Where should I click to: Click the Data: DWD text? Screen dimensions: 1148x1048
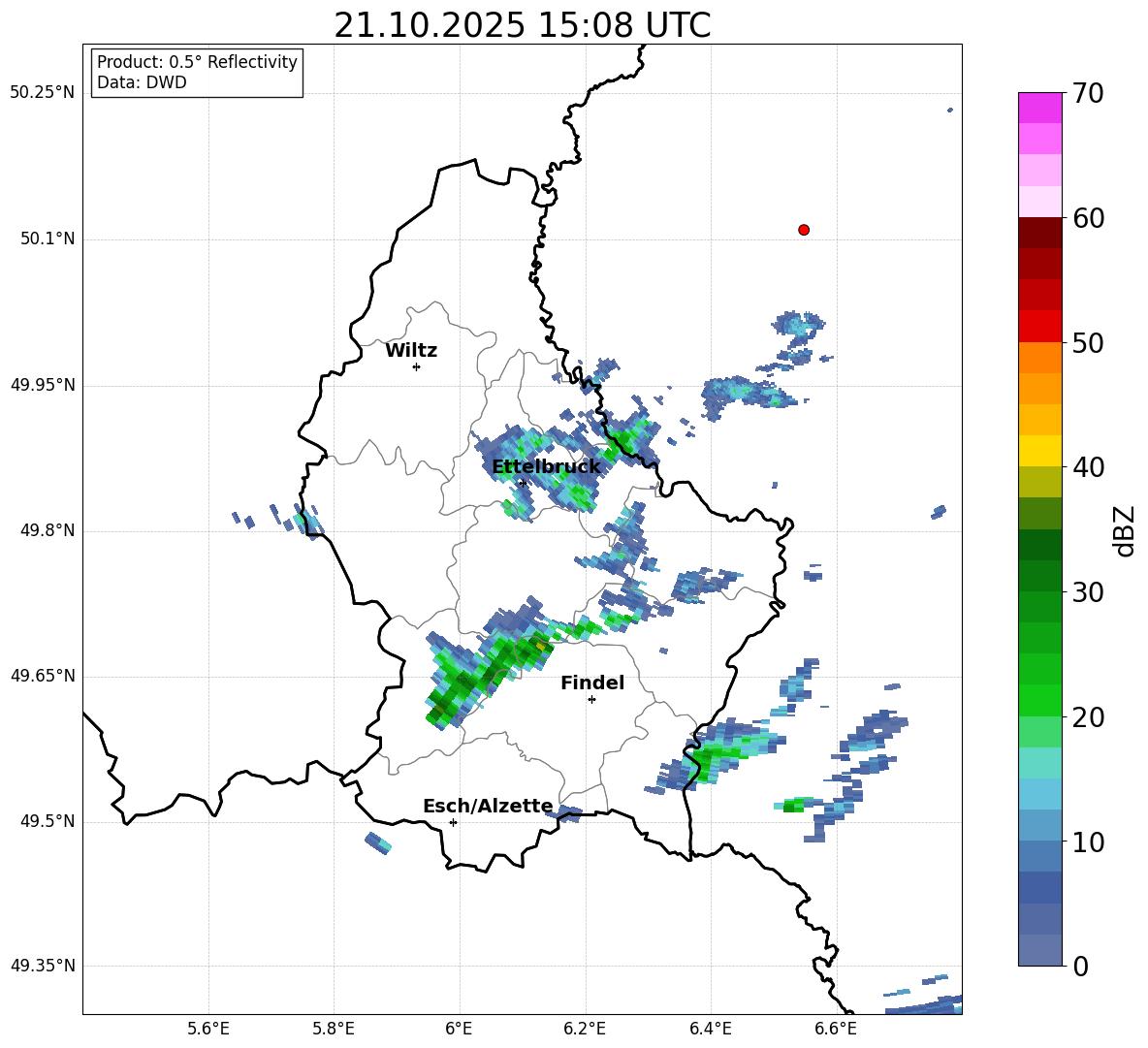tap(142, 82)
